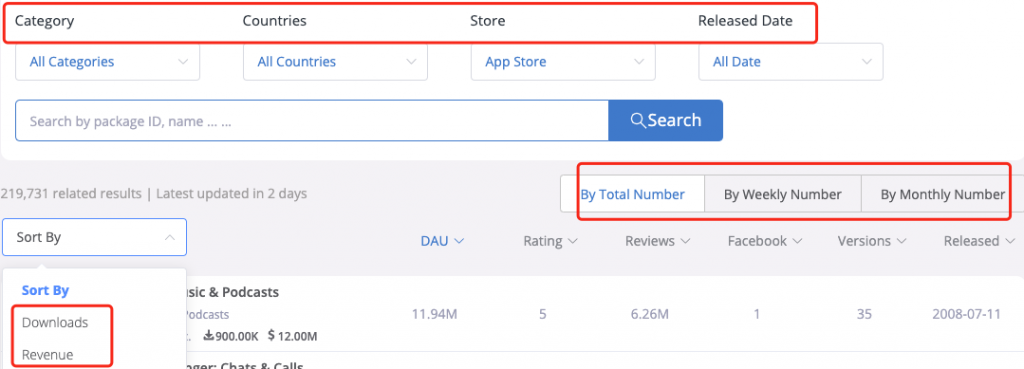Click the dollar revenue icon showing 12.00M
Screen dimensions: 1024x369
[x=271, y=336]
